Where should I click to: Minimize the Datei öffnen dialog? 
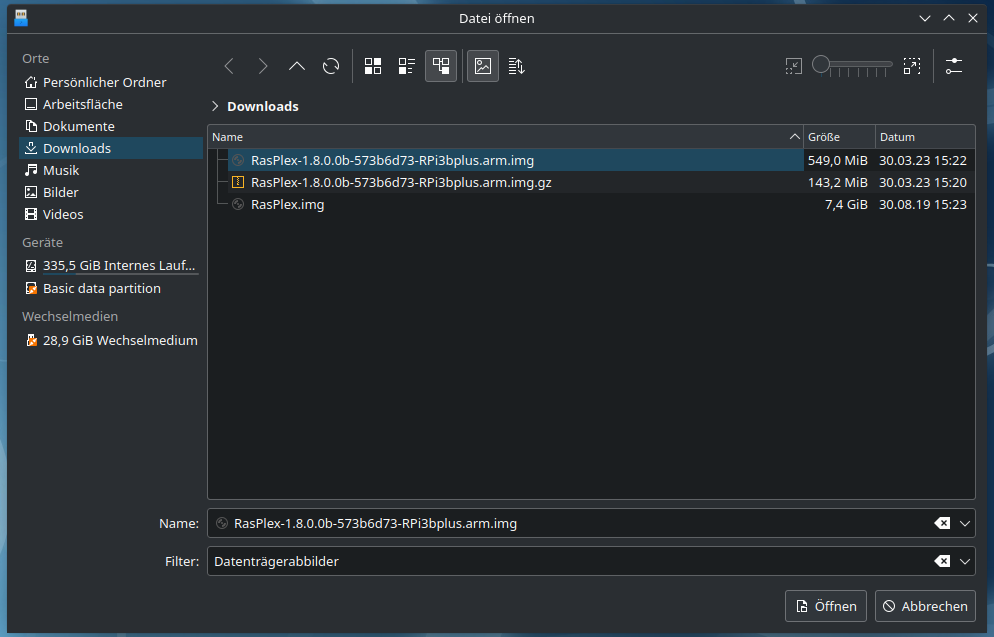coord(925,18)
